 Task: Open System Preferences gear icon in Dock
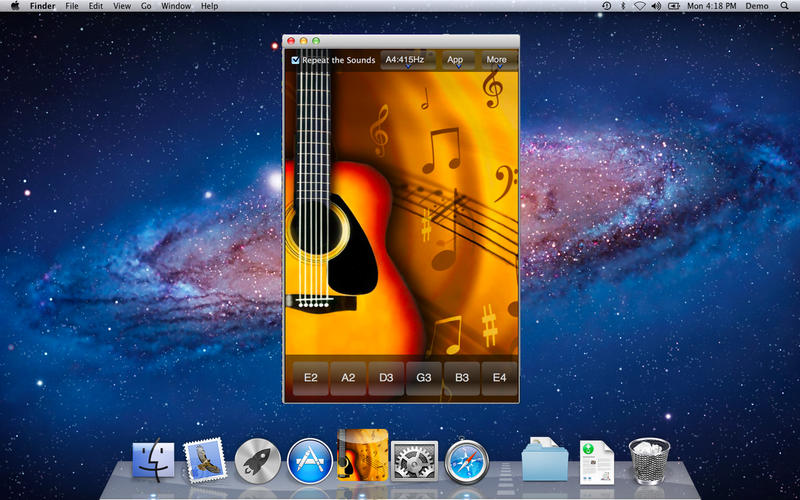coord(413,461)
